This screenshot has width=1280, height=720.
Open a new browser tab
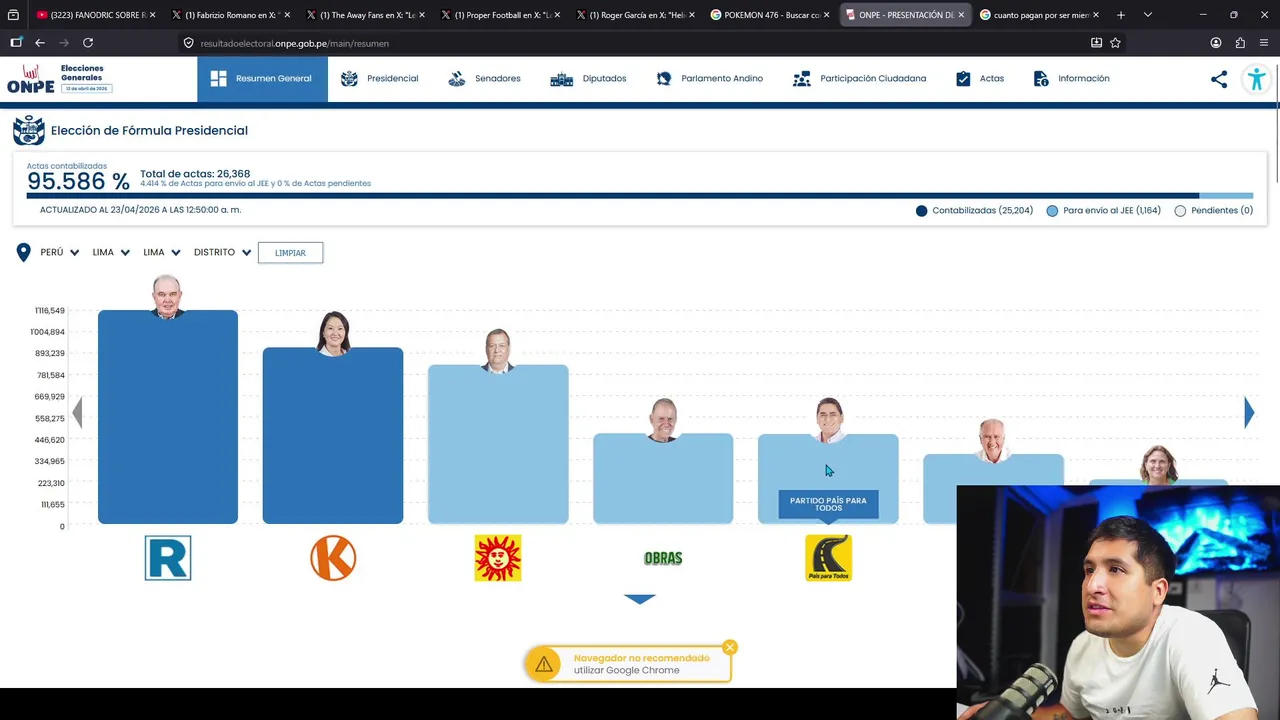tap(1121, 15)
